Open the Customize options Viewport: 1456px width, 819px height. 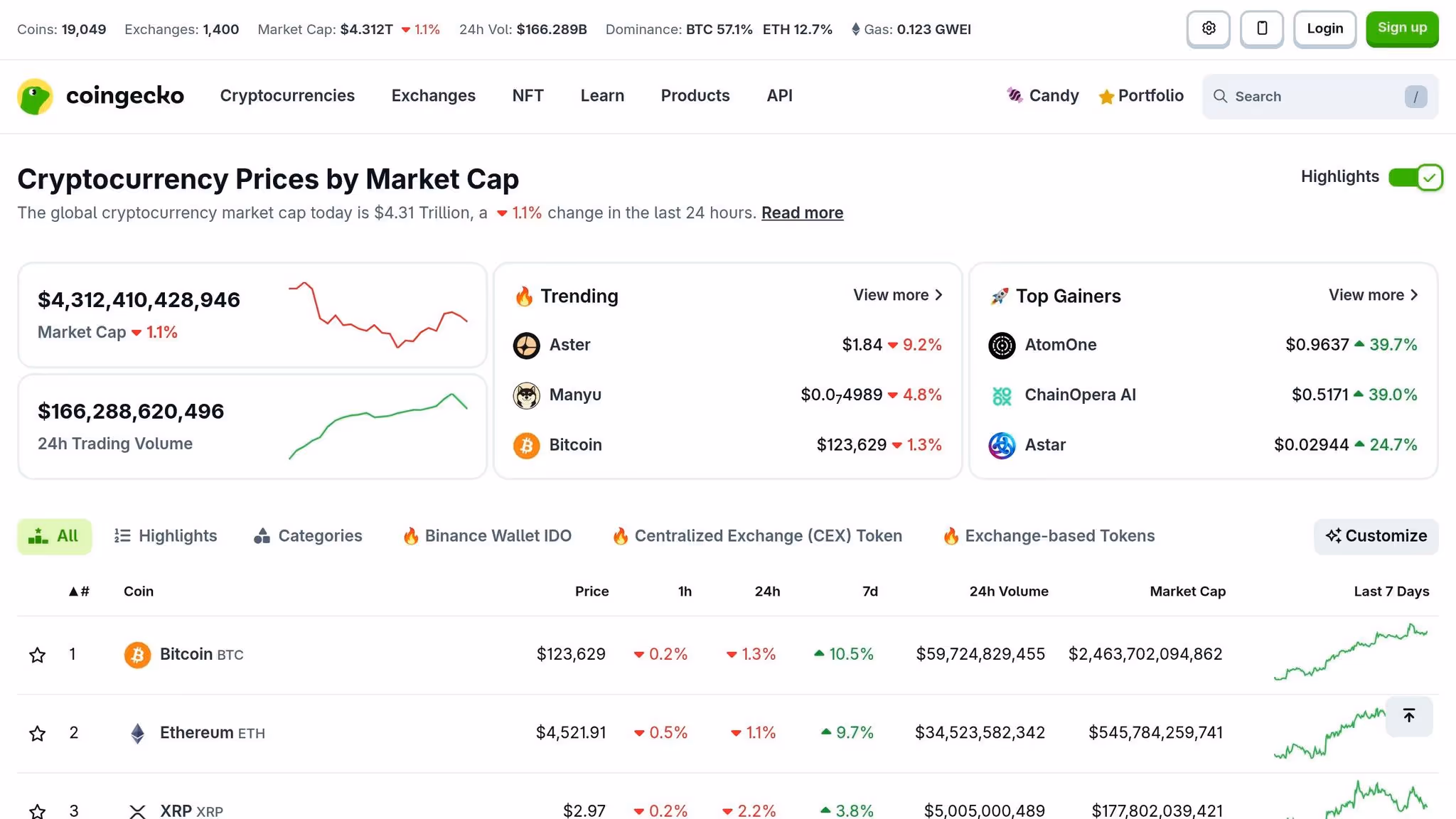click(1376, 536)
